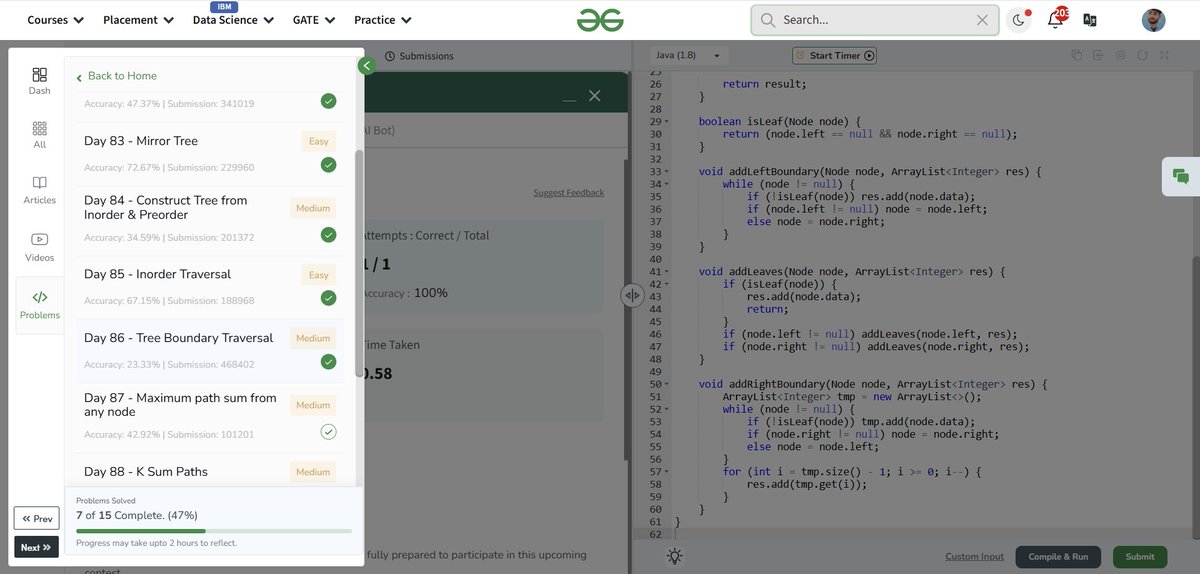1200x574 pixels.
Task: Expand the Courses menu
Action: [x=56, y=20]
